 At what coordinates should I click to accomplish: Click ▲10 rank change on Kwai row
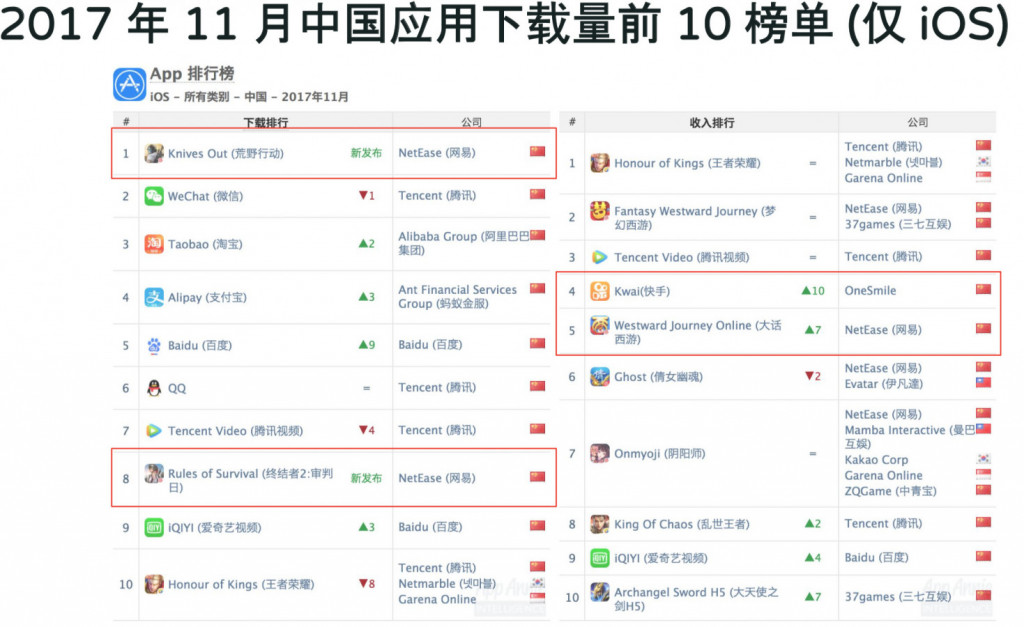813,291
